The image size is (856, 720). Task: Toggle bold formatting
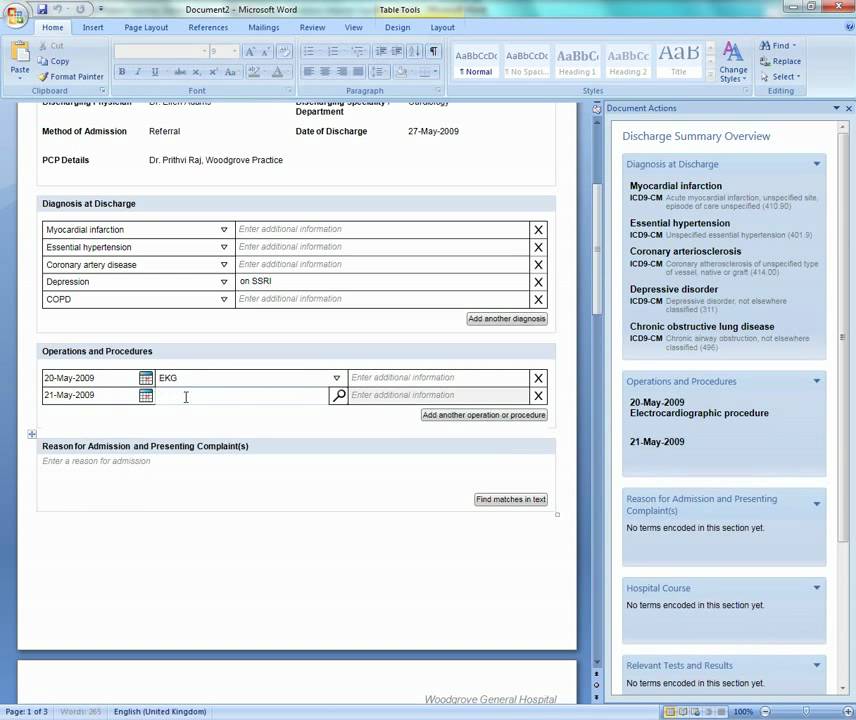(122, 72)
